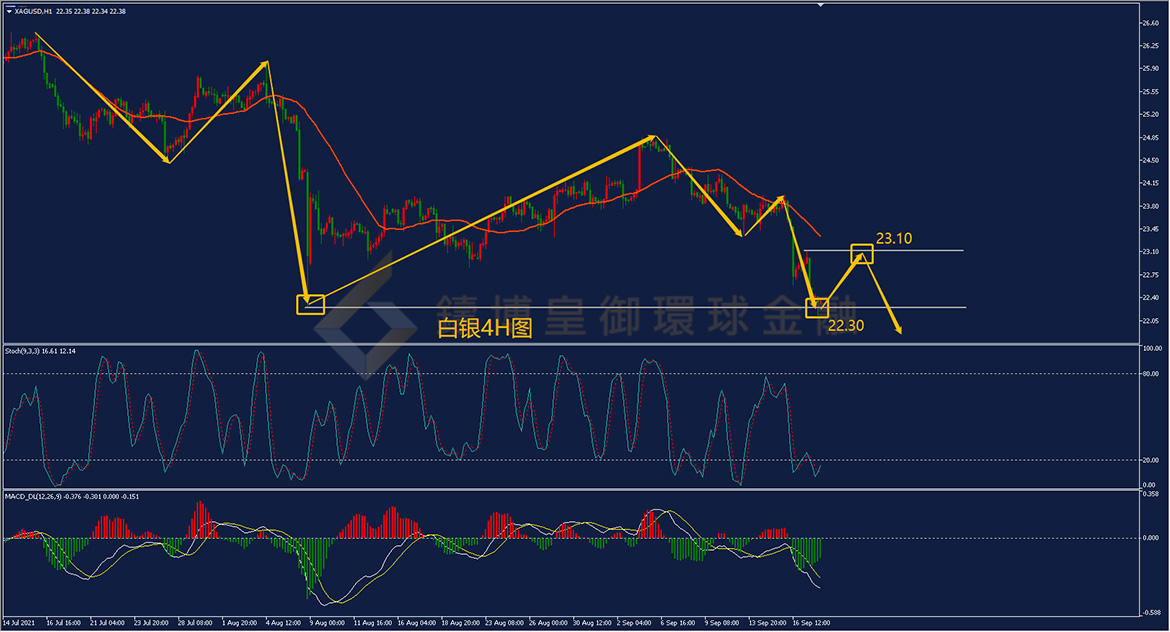Click the 23.10 price text label

[893, 239]
